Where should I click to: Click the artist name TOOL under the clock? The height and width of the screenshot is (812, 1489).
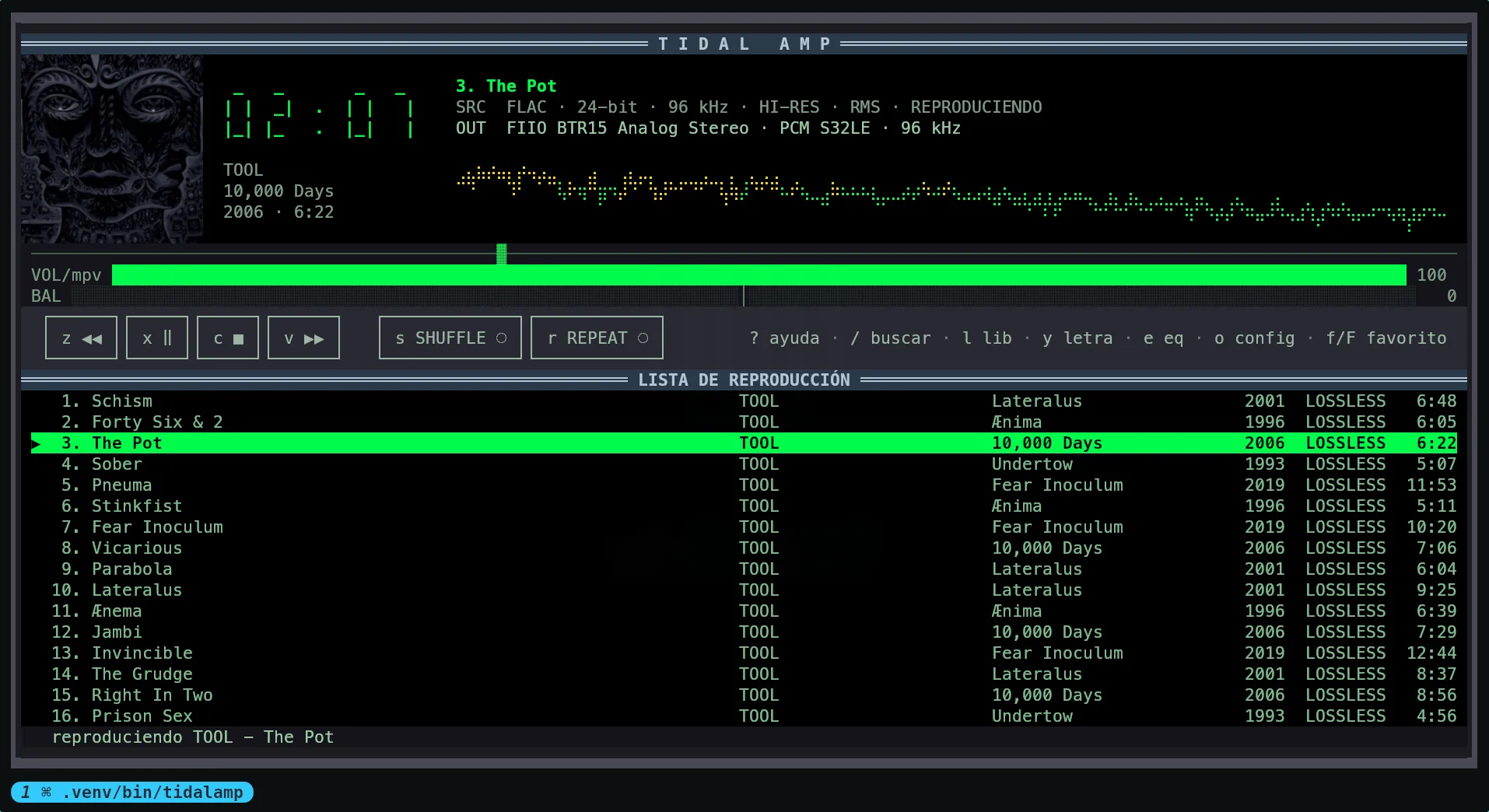click(x=243, y=170)
